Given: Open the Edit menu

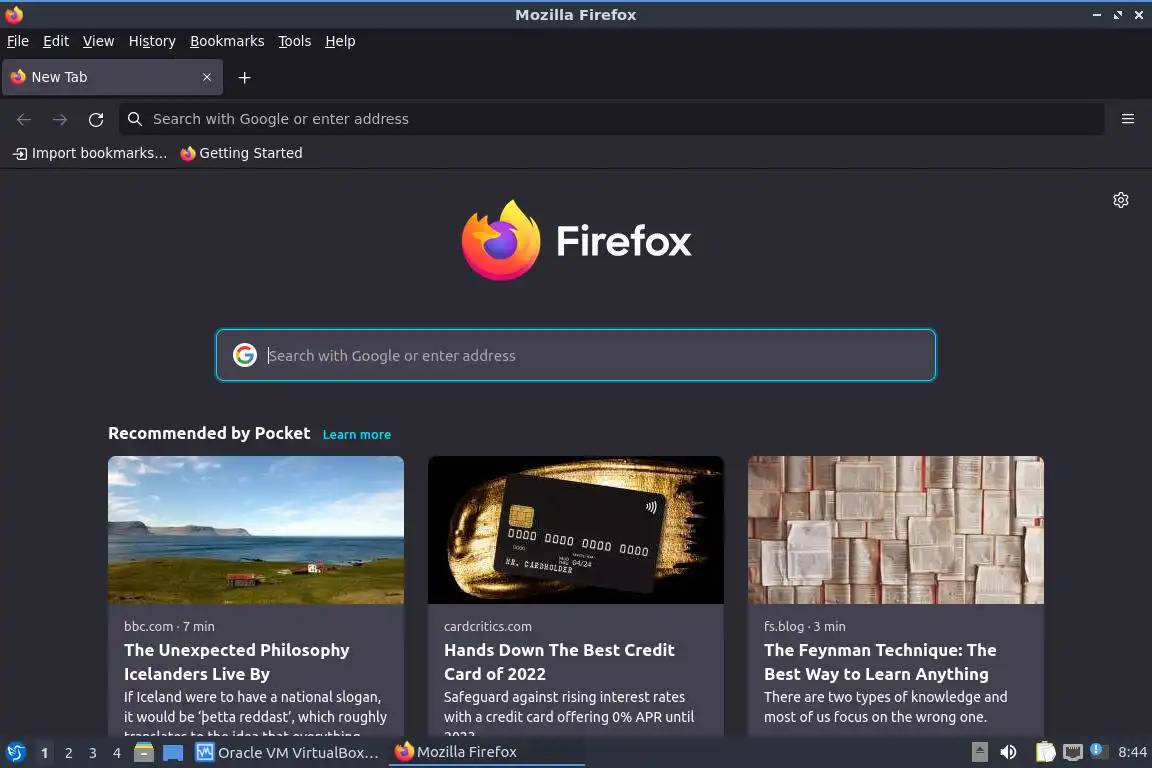Looking at the screenshot, I should click(56, 41).
